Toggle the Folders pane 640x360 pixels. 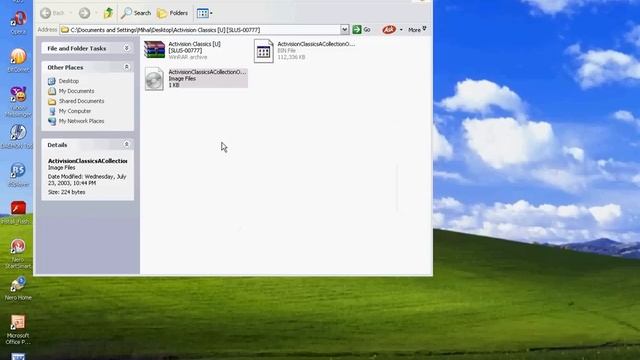[172, 13]
